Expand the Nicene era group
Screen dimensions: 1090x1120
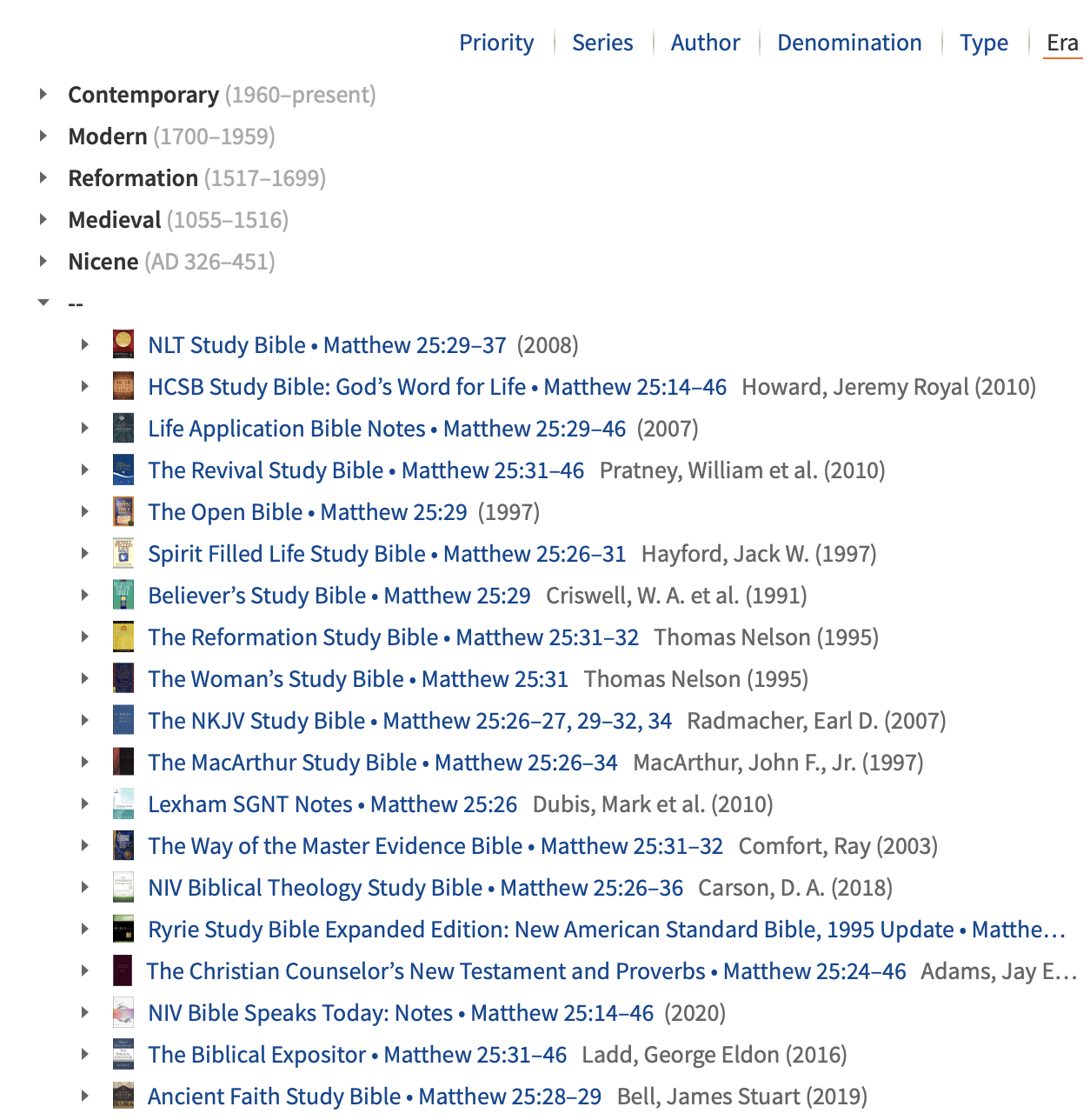43,261
